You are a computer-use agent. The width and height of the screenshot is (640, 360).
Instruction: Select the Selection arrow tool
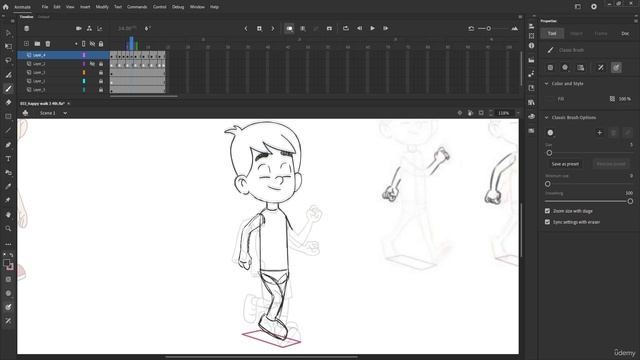click(8, 33)
